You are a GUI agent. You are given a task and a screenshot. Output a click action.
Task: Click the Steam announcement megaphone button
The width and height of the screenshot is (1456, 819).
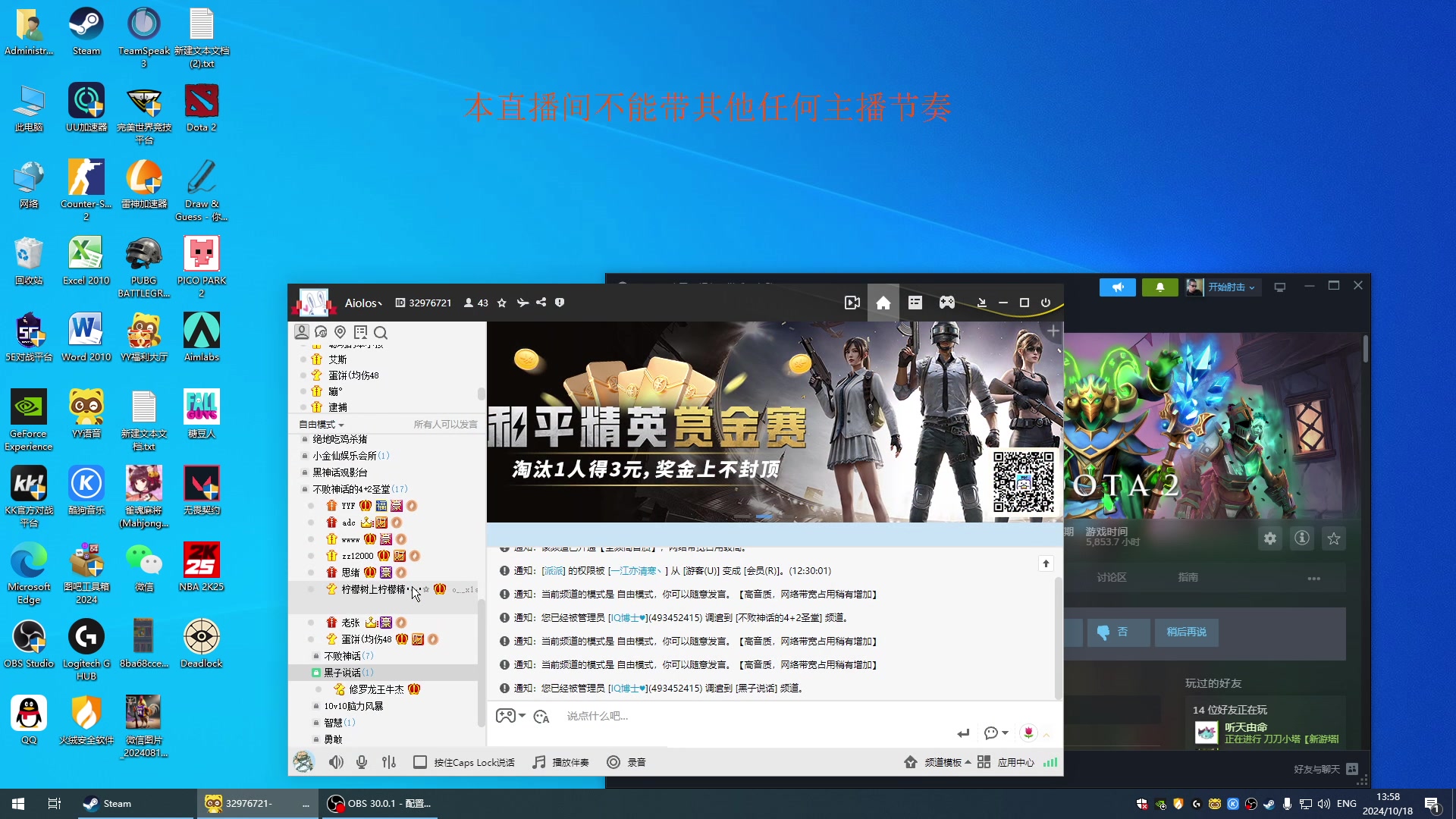coord(1118,287)
